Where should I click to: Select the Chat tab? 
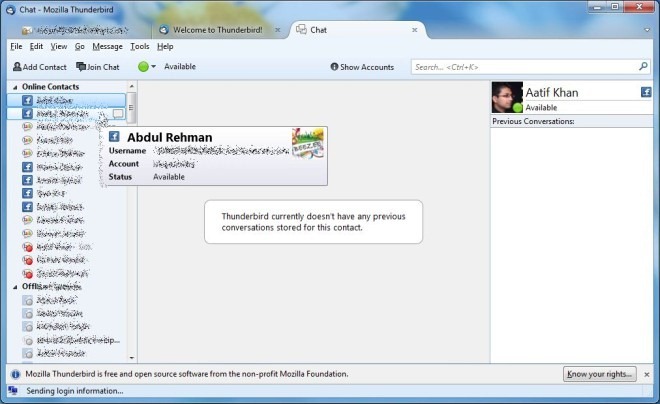[x=358, y=30]
